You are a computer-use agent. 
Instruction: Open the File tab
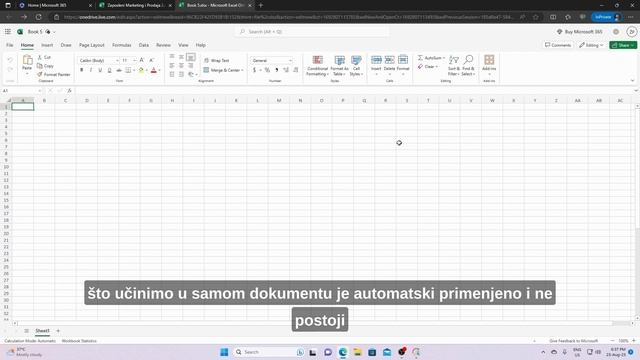pyautogui.click(x=10, y=45)
